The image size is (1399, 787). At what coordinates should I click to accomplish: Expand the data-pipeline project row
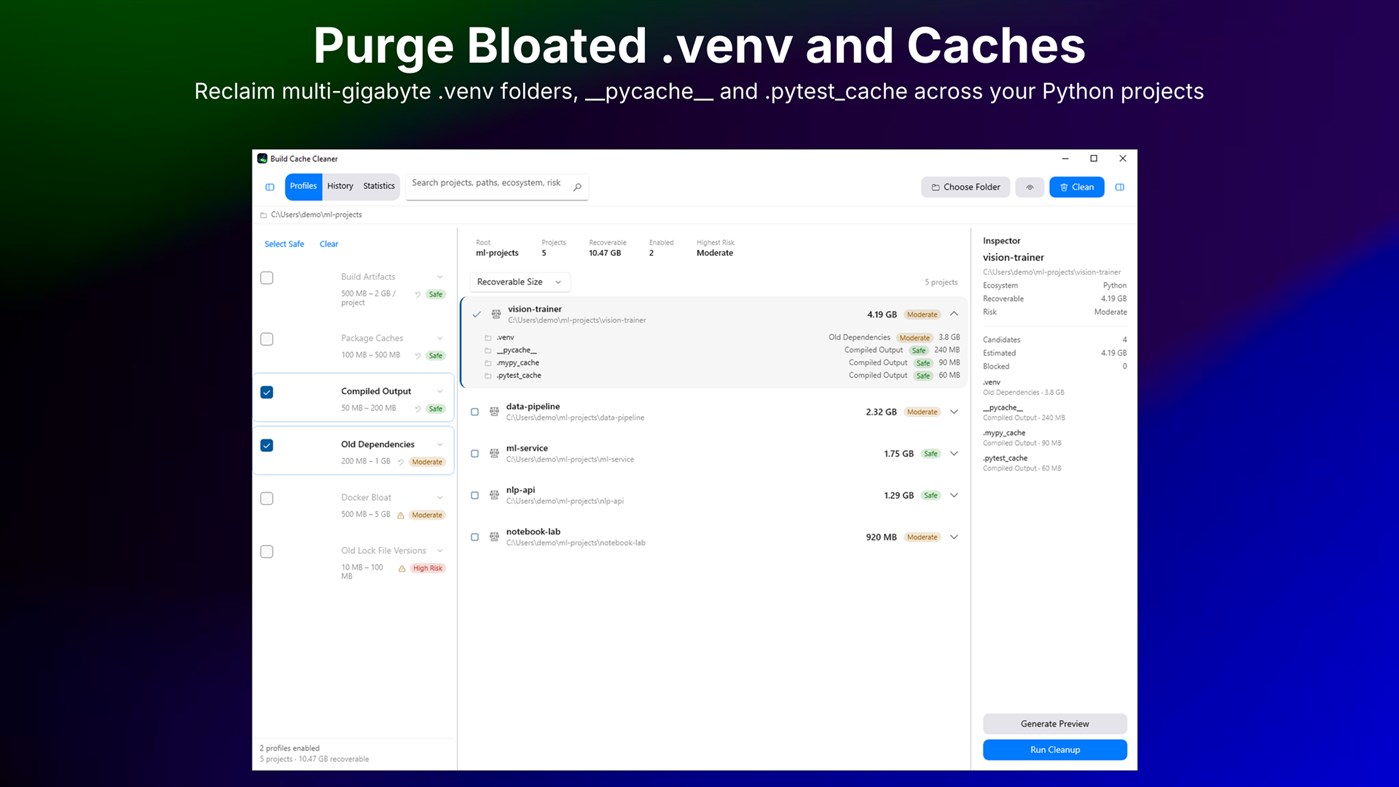tap(954, 412)
